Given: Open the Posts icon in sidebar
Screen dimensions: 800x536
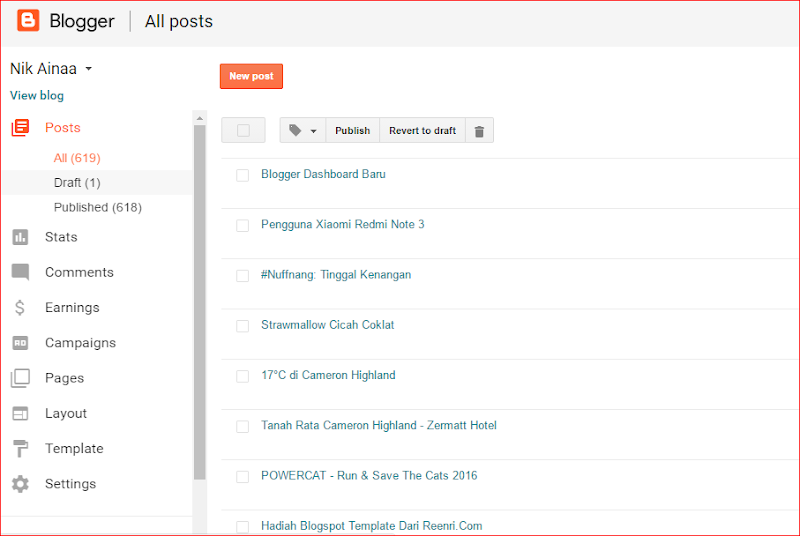Looking at the screenshot, I should pyautogui.click(x=20, y=127).
